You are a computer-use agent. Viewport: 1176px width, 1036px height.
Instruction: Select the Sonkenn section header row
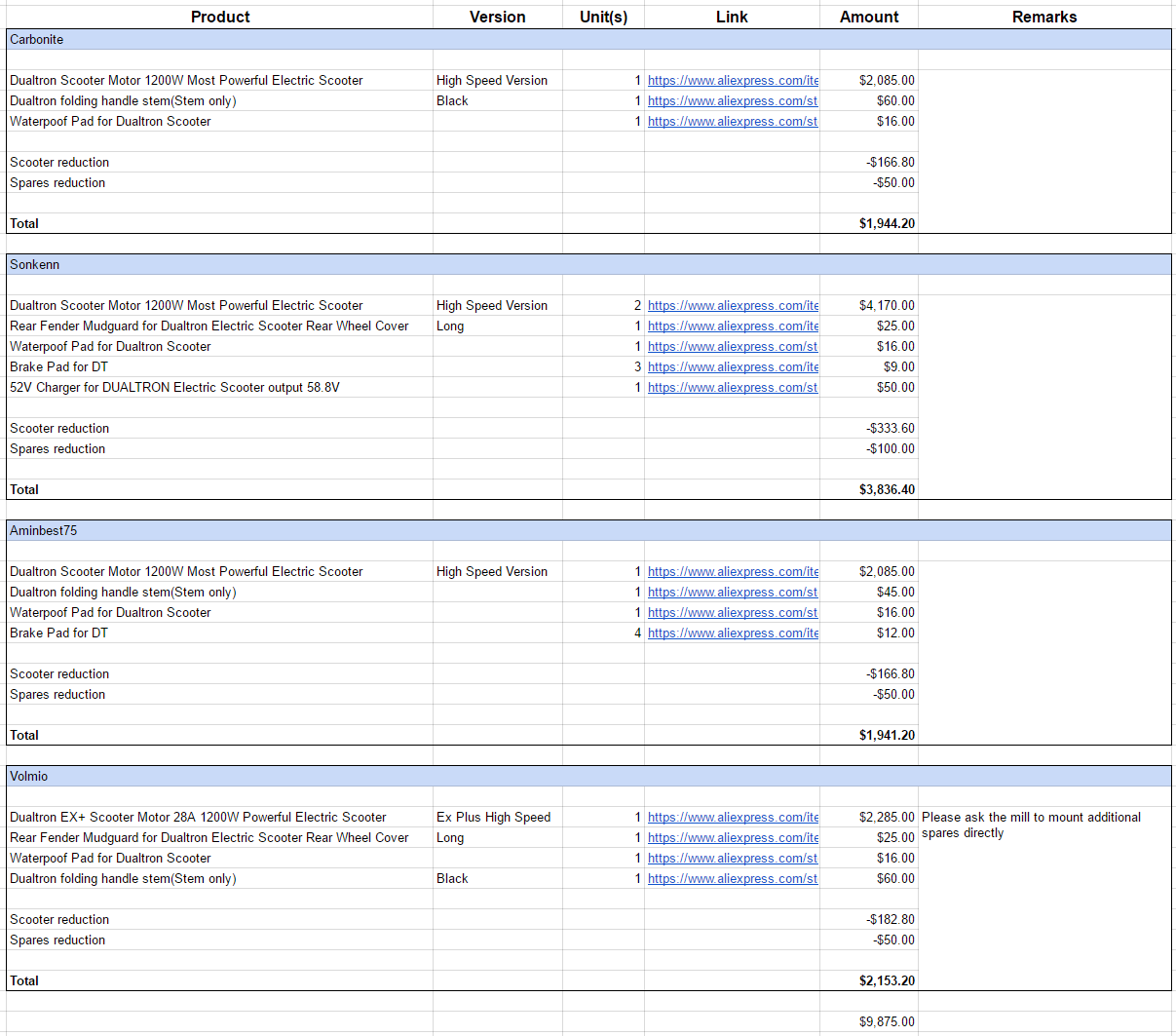(588, 264)
